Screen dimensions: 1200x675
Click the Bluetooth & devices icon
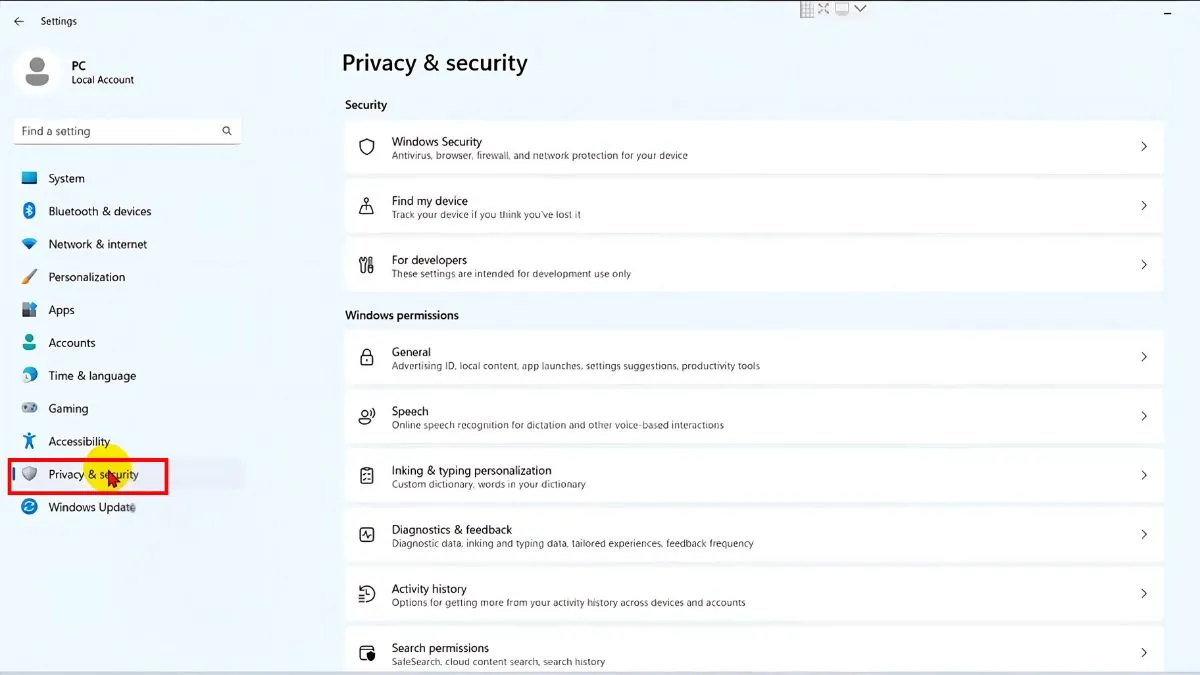point(26,211)
